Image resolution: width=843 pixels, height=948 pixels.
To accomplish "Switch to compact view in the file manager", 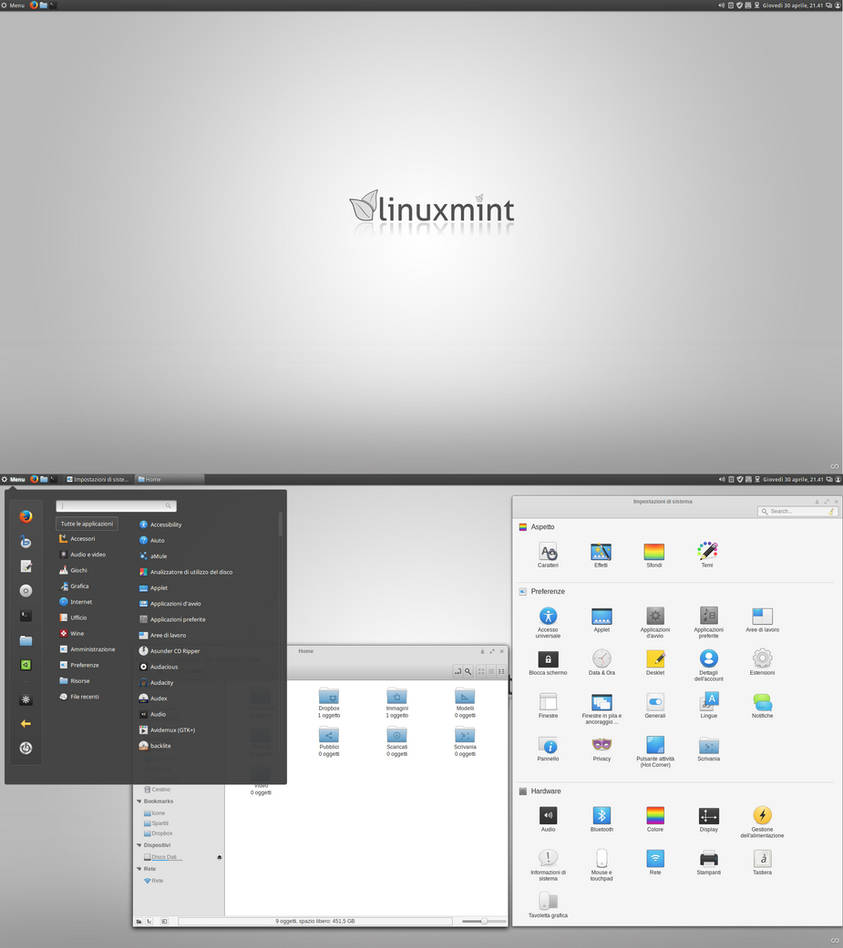I will click(499, 672).
